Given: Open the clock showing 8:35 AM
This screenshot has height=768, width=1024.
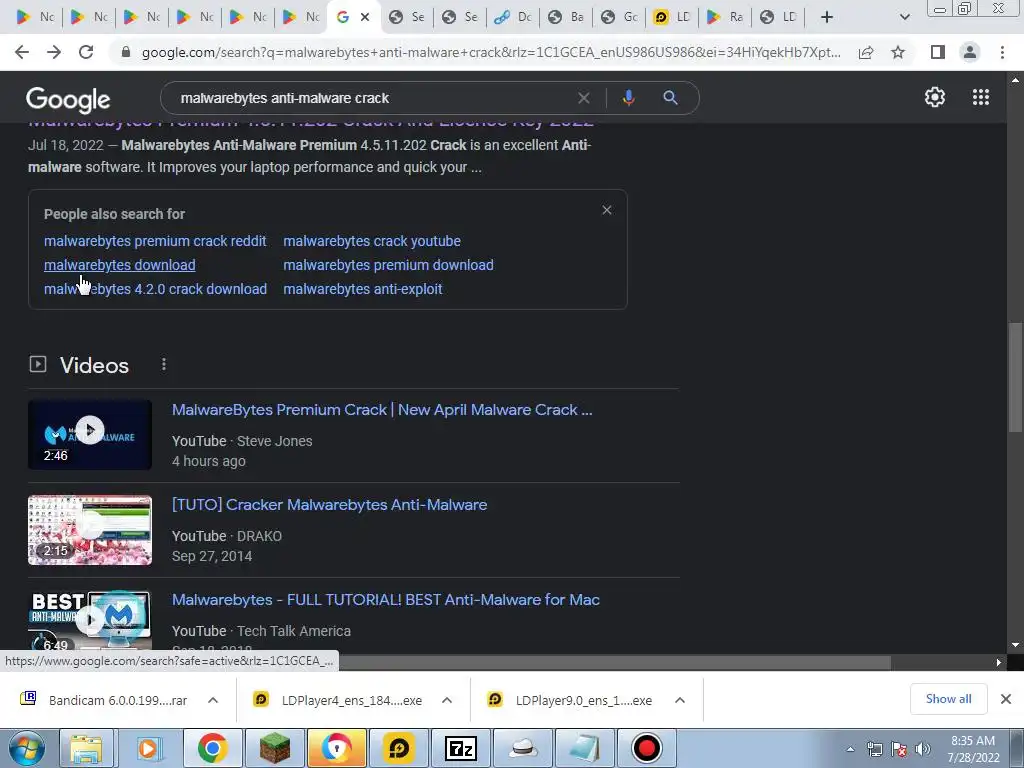Looking at the screenshot, I should pyautogui.click(x=973, y=749).
